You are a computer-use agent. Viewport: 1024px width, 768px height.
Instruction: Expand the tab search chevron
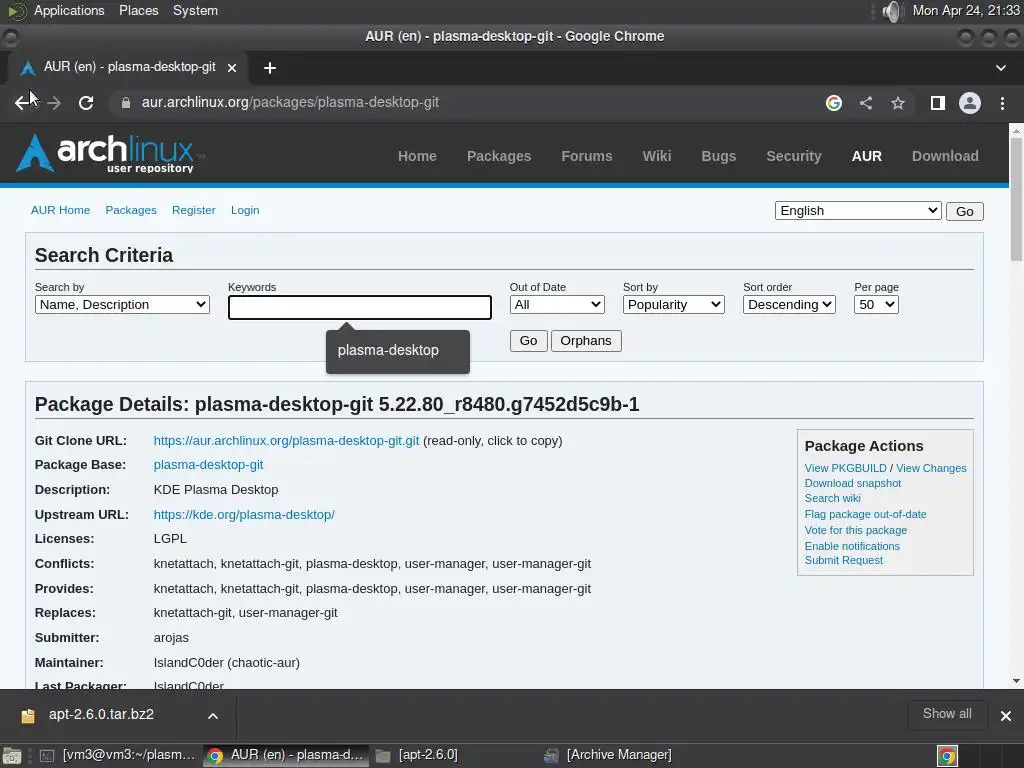pyautogui.click(x=1000, y=68)
